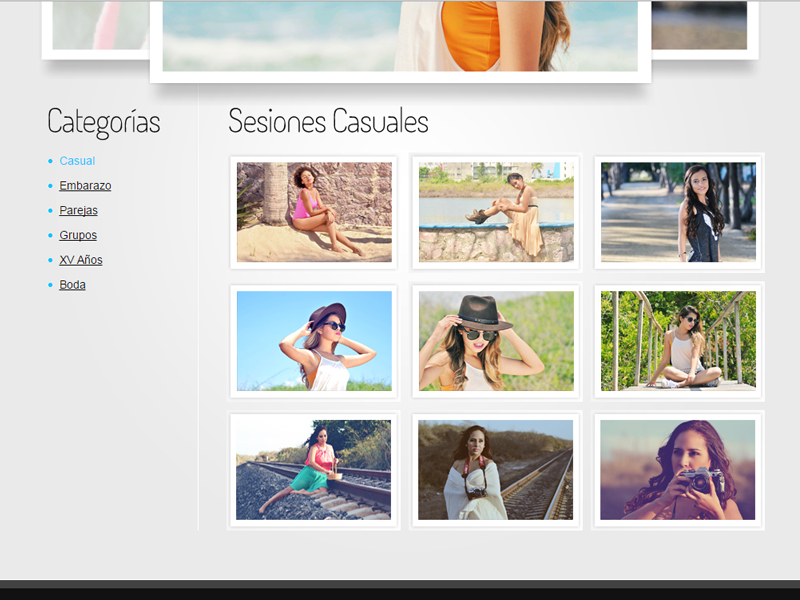Open the Grupos category
The height and width of the screenshot is (600, 800).
pyautogui.click(x=78, y=236)
